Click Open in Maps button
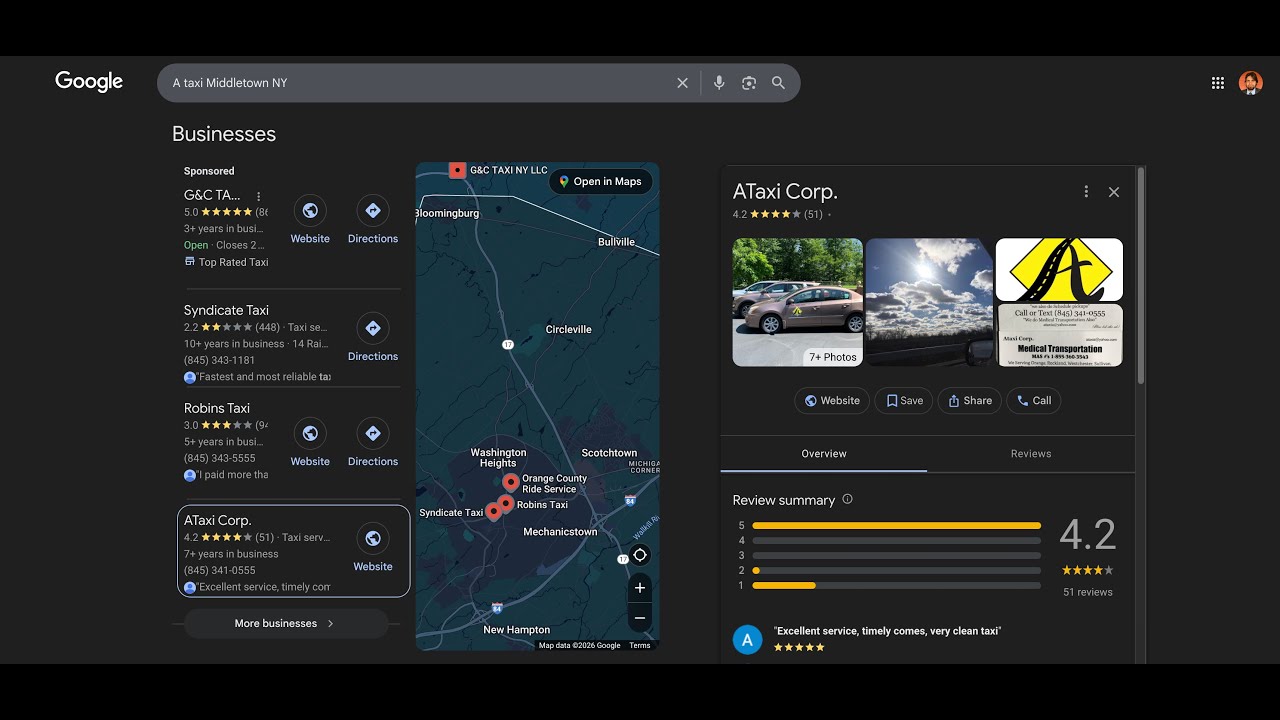The image size is (1280, 720). (x=601, y=181)
